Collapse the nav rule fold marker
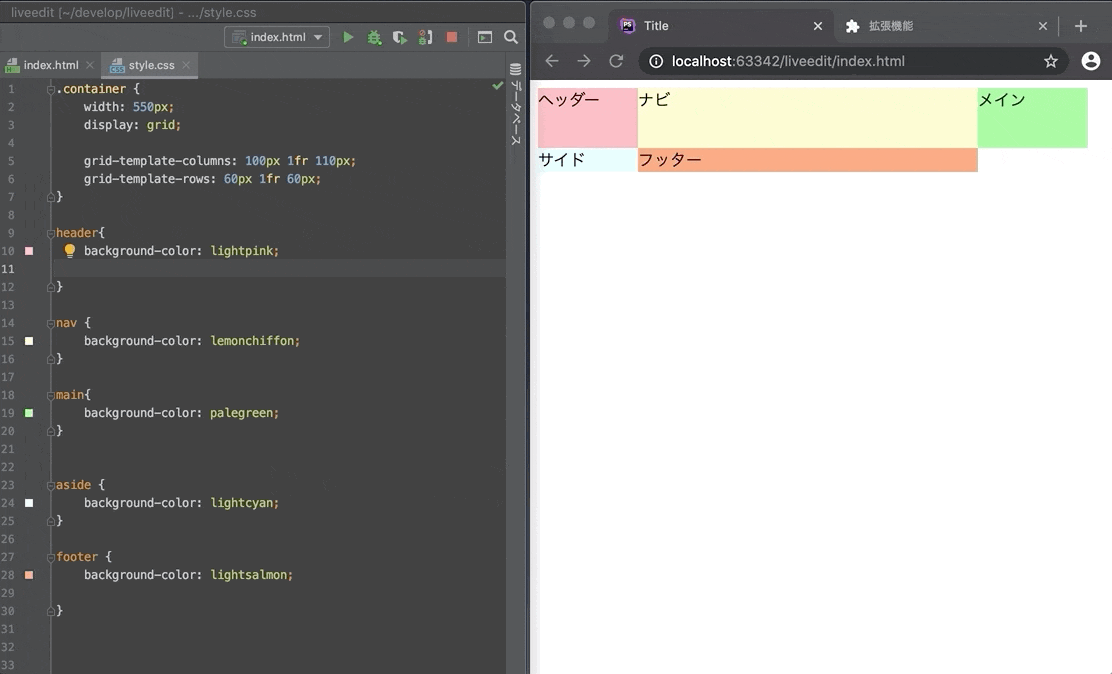This screenshot has height=674, width=1112. (x=51, y=324)
